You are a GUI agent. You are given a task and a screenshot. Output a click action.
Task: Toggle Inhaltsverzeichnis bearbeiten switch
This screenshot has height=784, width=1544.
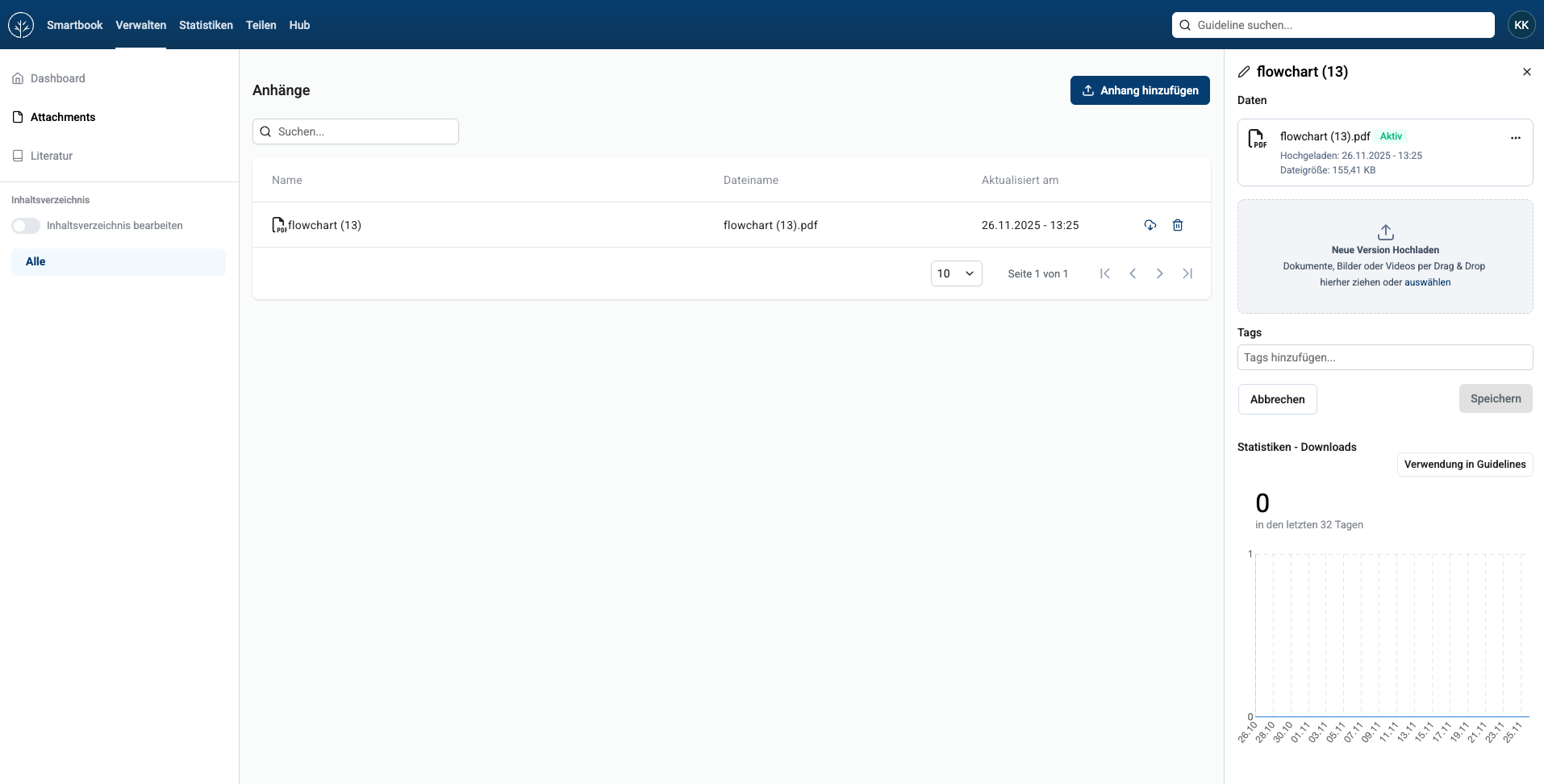click(x=26, y=226)
